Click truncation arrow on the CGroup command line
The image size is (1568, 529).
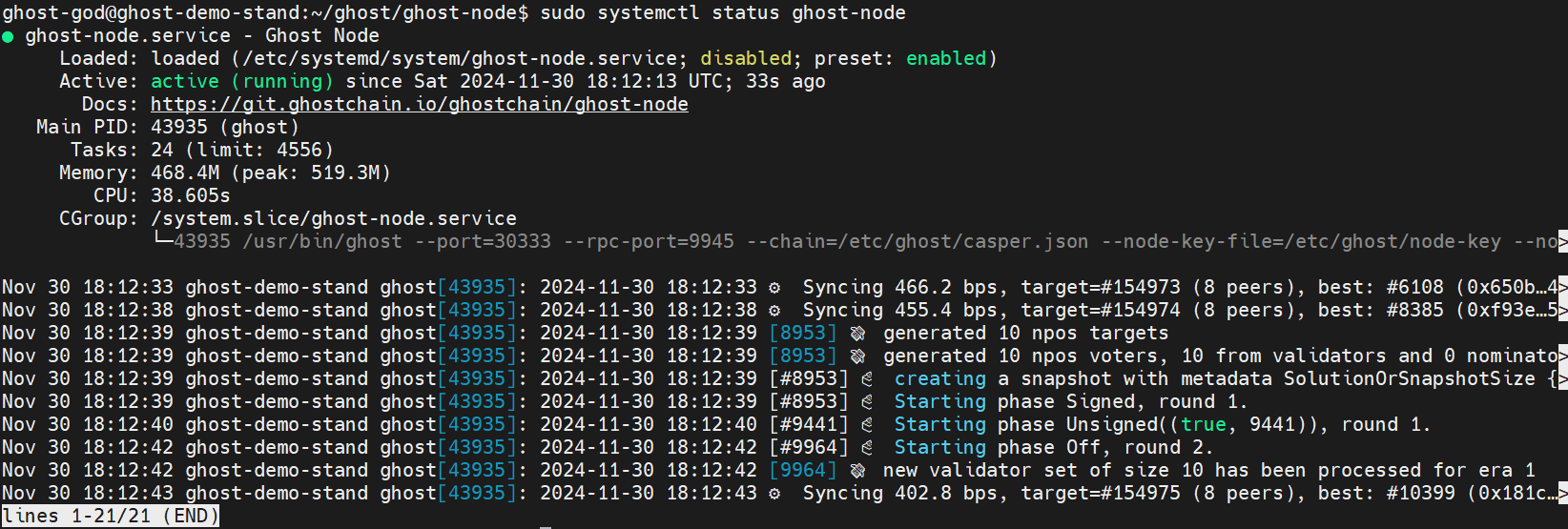(1561, 242)
